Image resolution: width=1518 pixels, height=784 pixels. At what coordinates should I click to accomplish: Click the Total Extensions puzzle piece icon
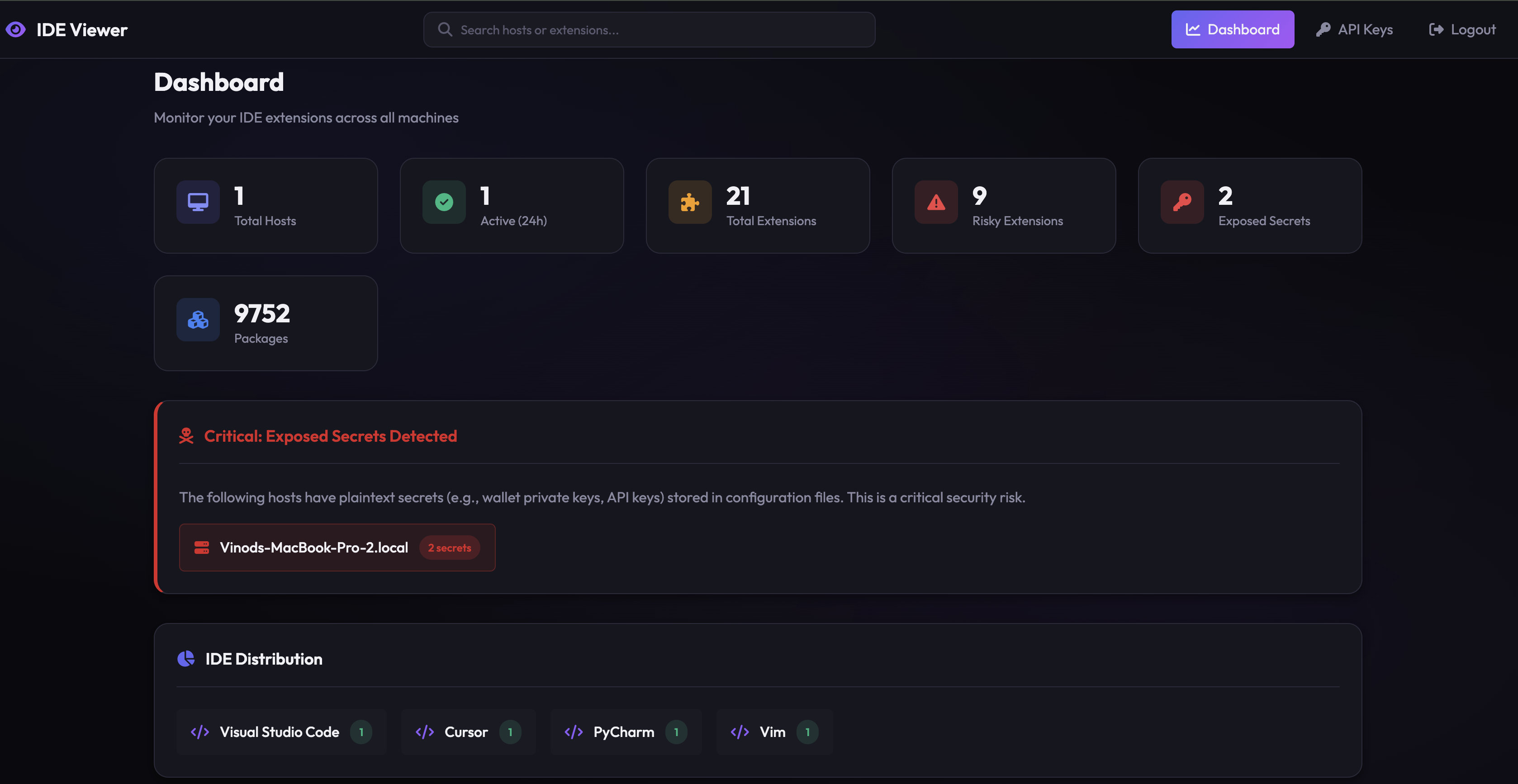click(689, 202)
